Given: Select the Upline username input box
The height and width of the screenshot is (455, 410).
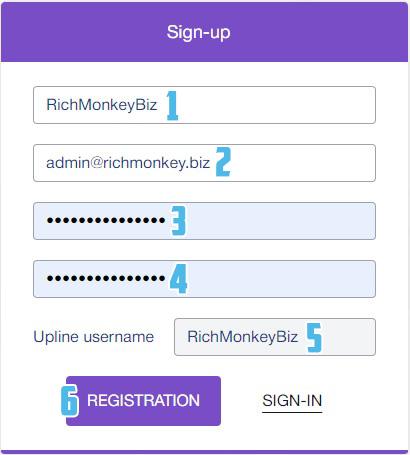Looking at the screenshot, I should pyautogui.click(x=275, y=337).
